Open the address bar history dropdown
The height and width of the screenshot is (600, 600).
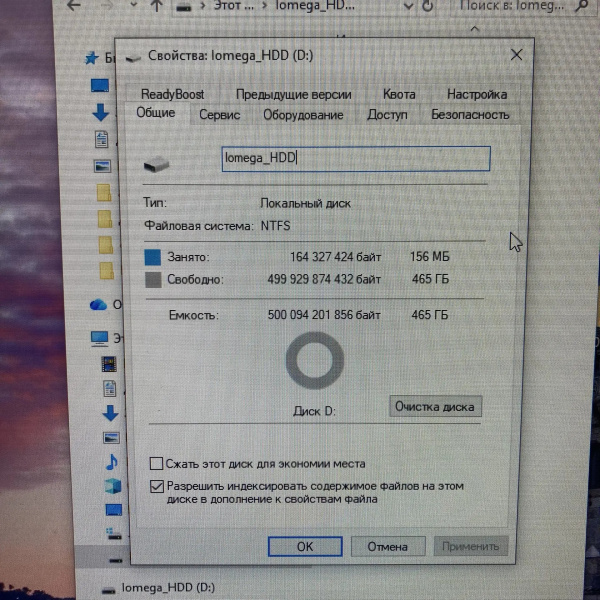tap(408, 6)
